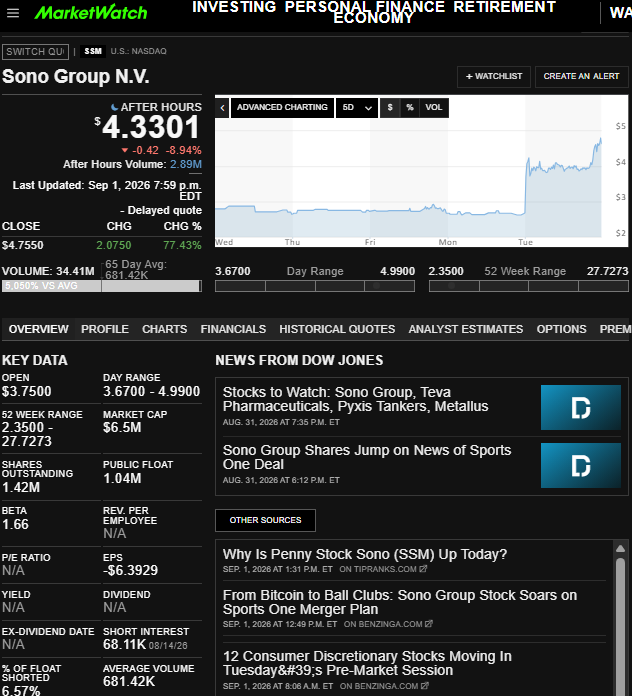Switch to PROFILE tab
The height and width of the screenshot is (696, 632).
(105, 329)
